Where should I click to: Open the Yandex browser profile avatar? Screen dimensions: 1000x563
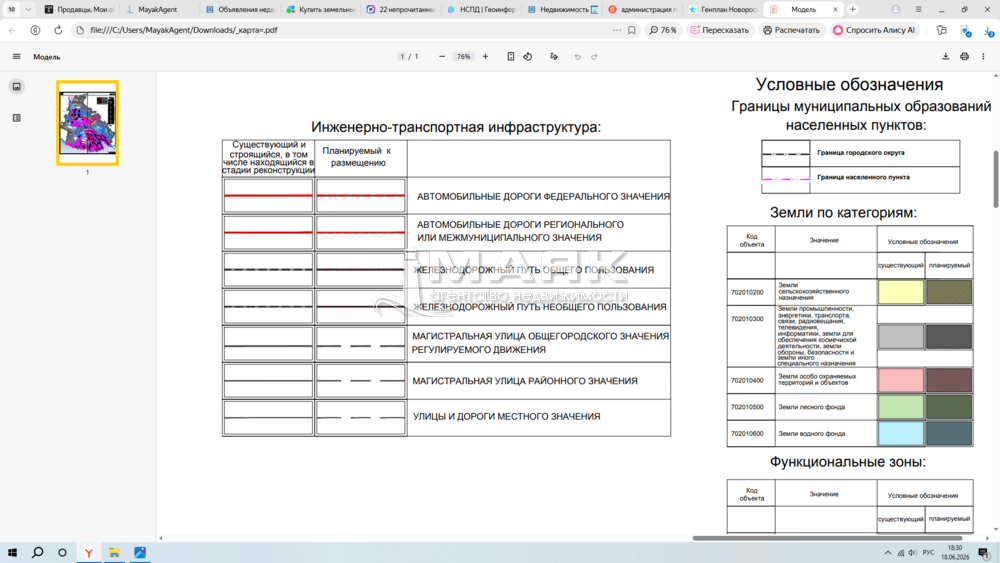895,10
